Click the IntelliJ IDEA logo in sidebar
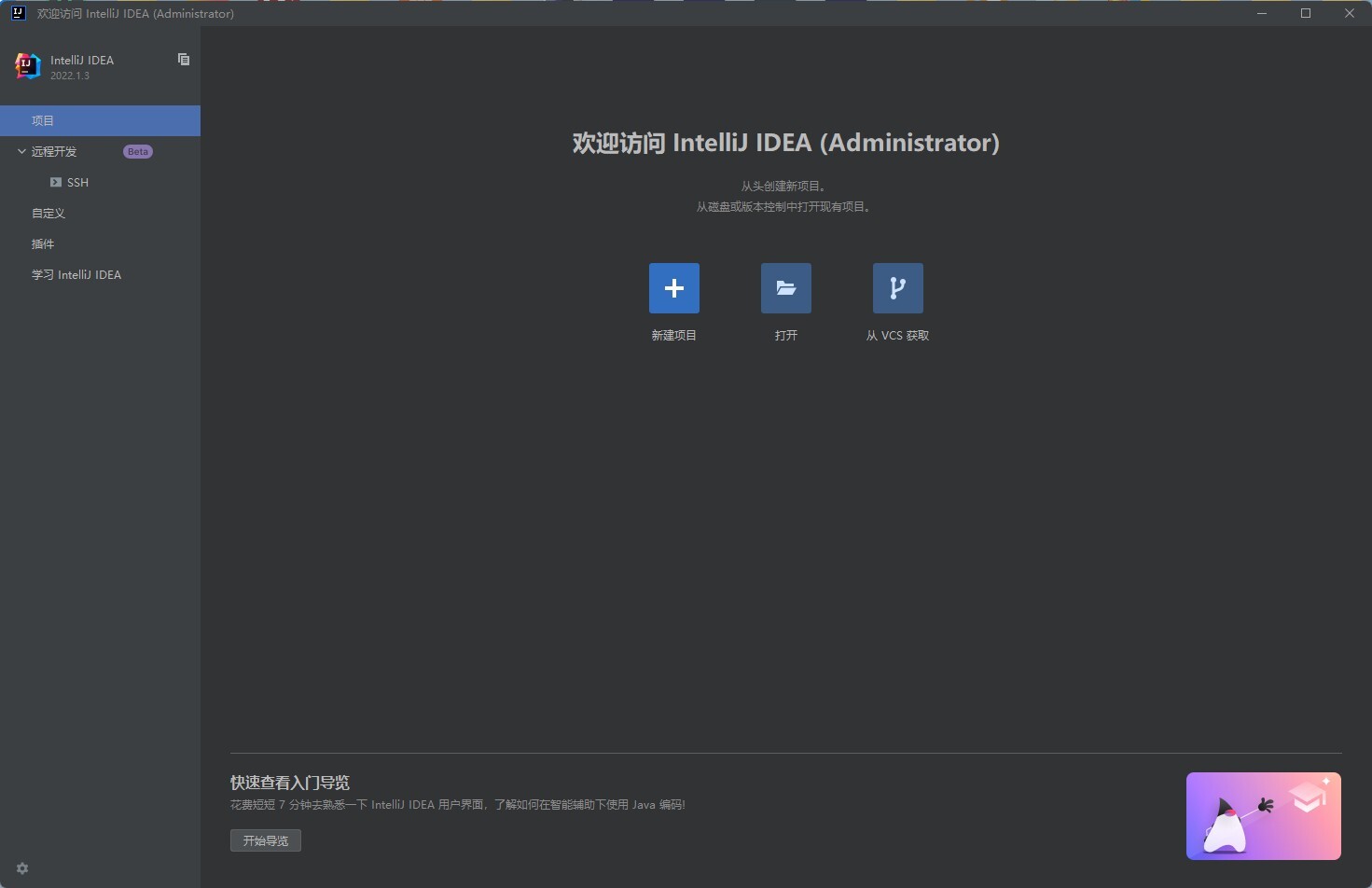This screenshot has height=888, width=1372. point(28,66)
